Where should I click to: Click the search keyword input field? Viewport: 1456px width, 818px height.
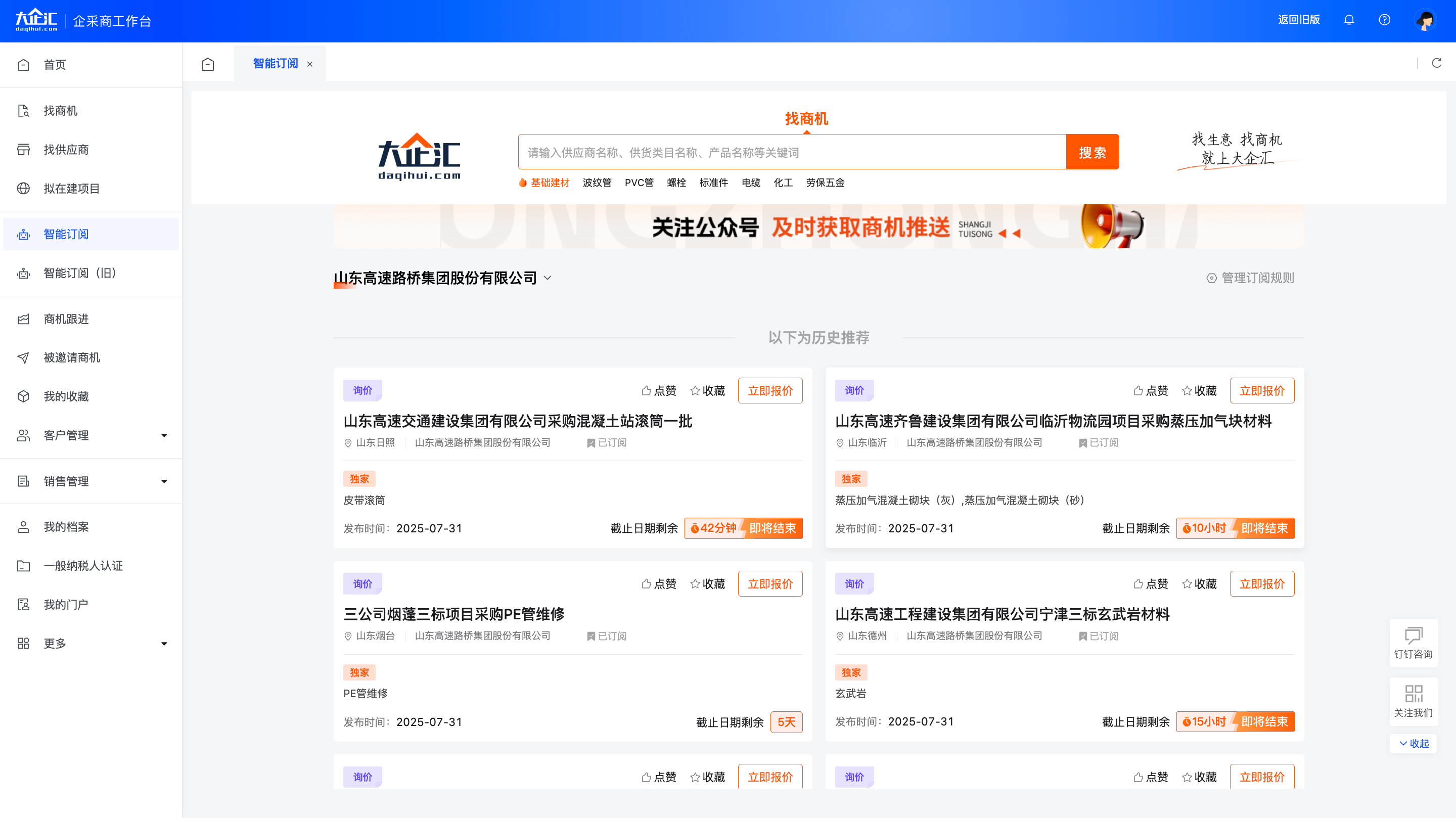(792, 152)
